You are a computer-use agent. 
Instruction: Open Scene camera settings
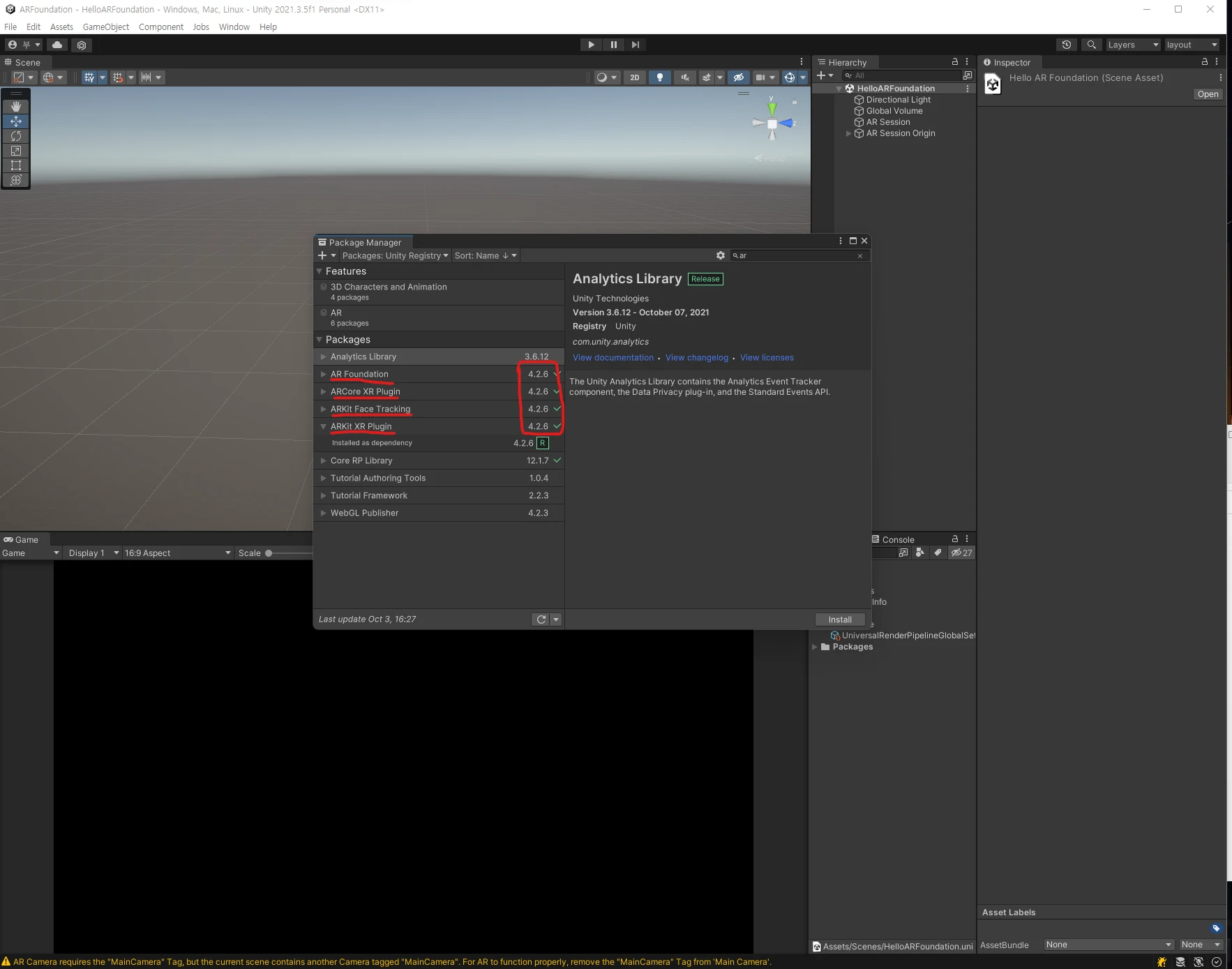765,77
